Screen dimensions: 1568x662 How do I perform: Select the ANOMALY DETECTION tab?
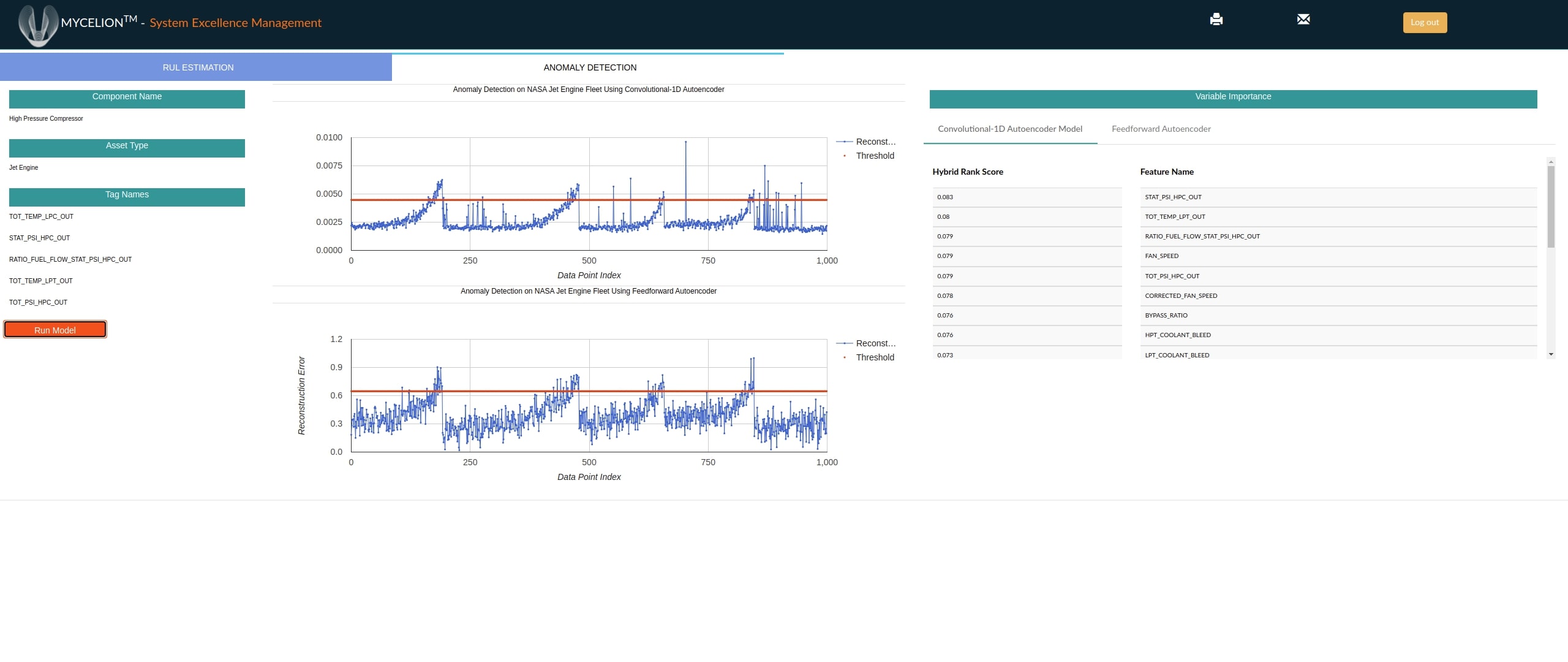589,67
